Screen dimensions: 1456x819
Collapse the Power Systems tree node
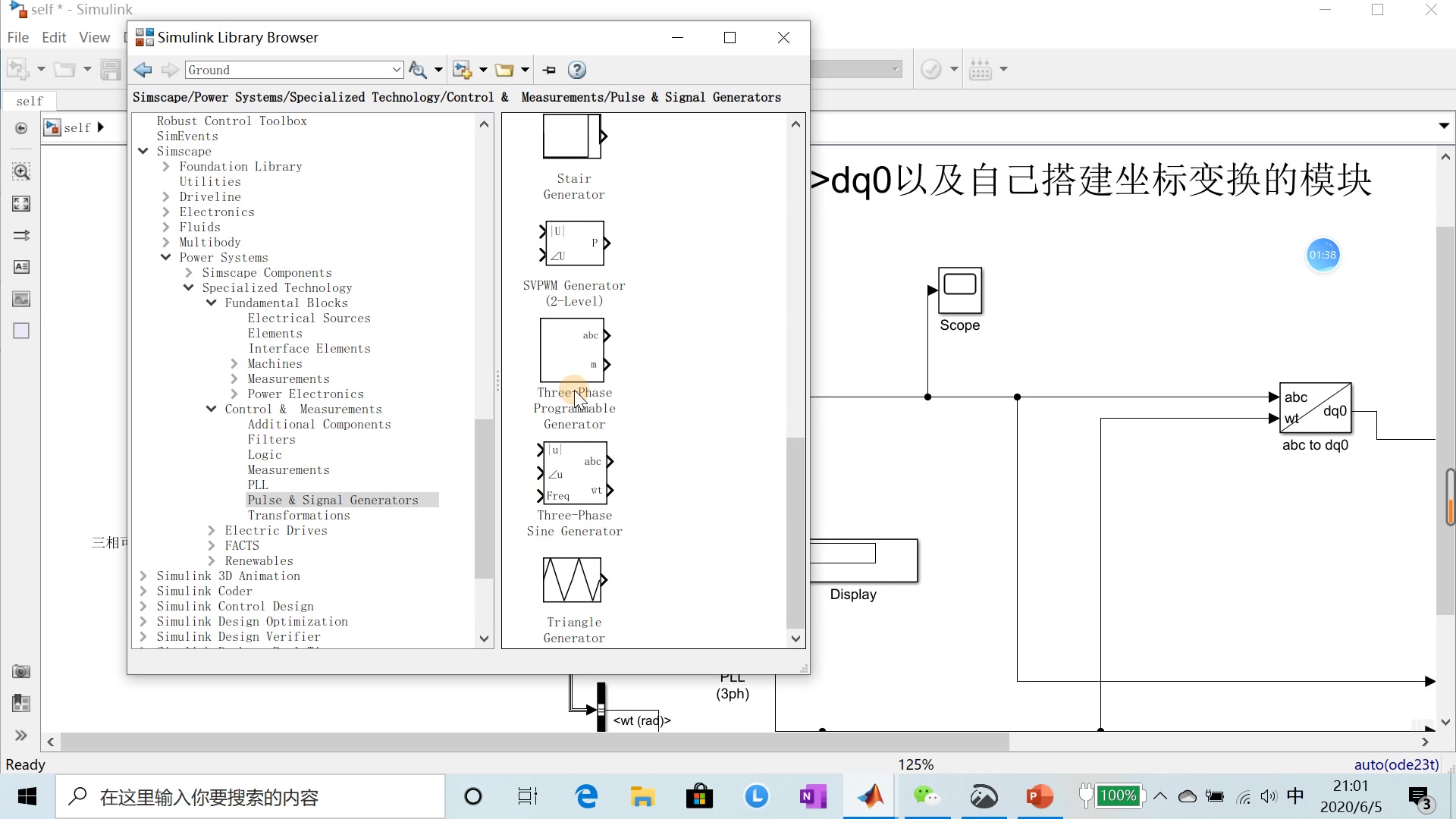(x=166, y=257)
